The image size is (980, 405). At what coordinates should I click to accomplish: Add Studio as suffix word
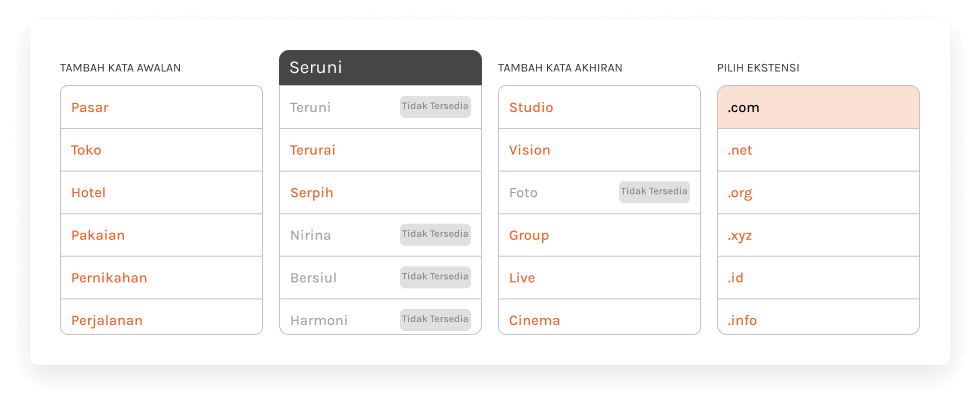(x=599, y=107)
